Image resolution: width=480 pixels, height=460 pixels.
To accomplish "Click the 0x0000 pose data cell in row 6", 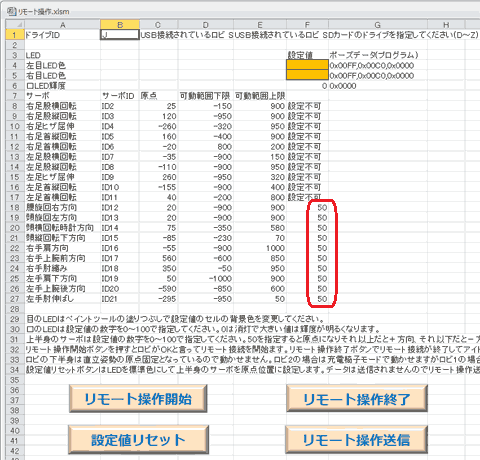I will pos(378,86).
